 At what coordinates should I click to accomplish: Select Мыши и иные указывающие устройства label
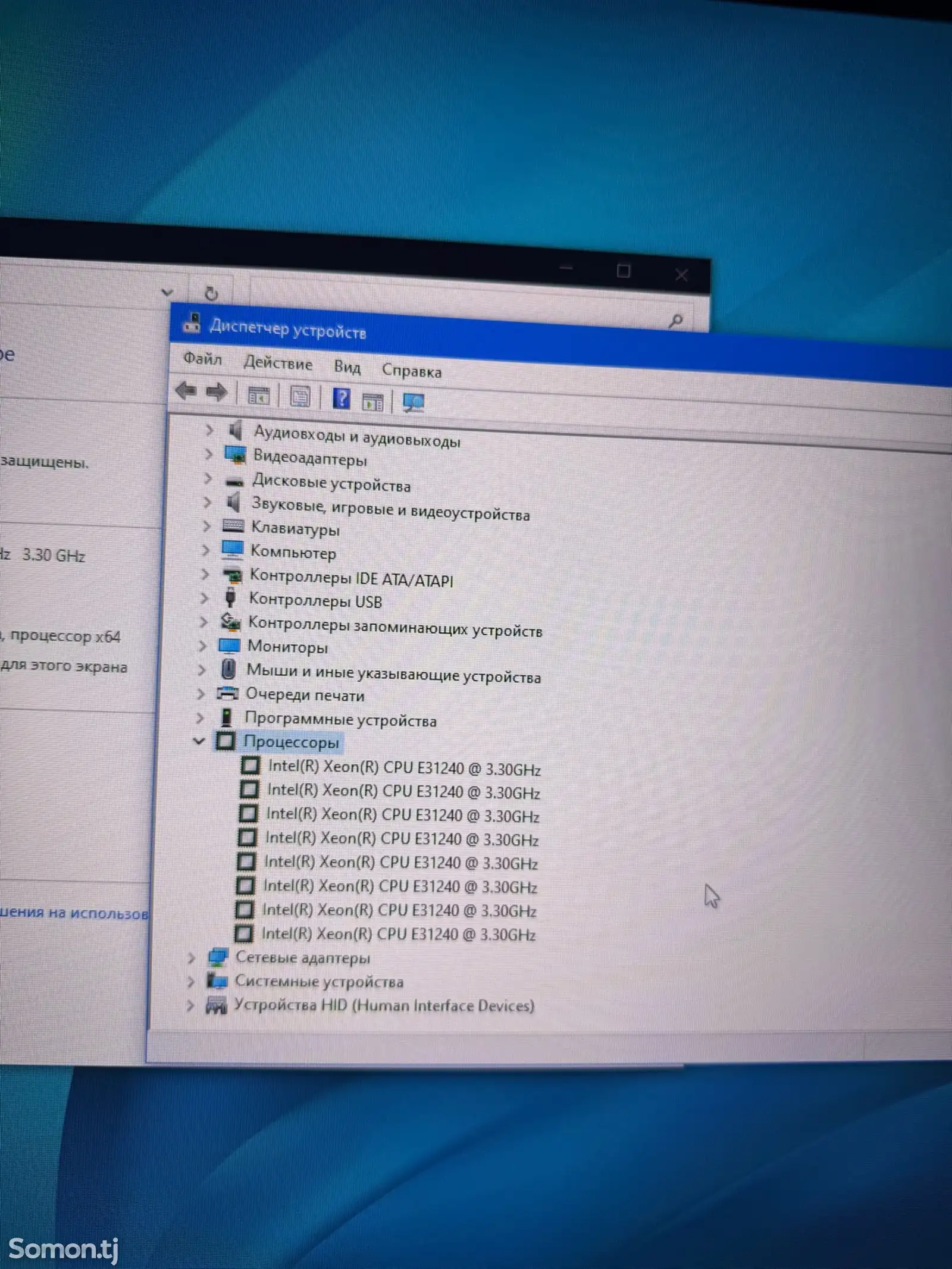tap(393, 673)
